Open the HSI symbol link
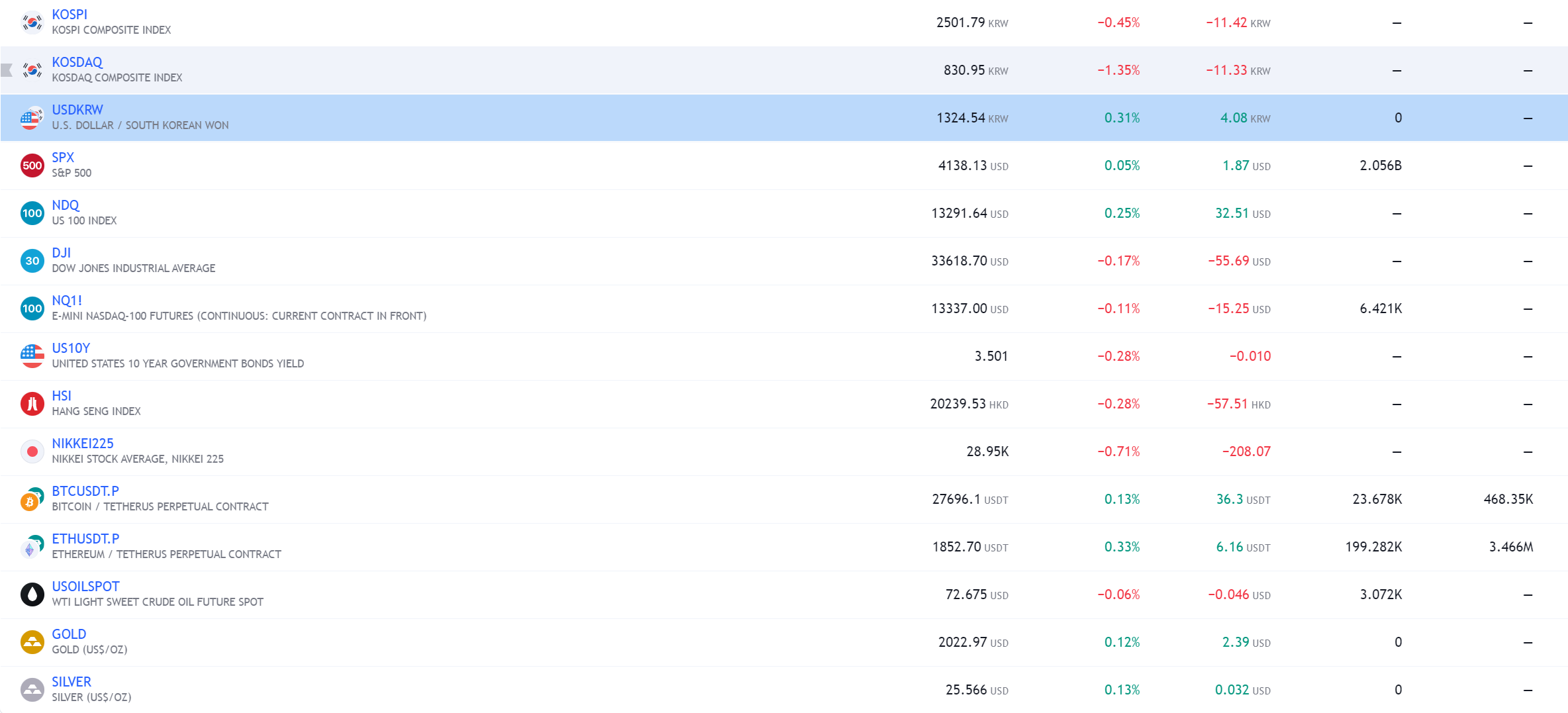 (62, 396)
